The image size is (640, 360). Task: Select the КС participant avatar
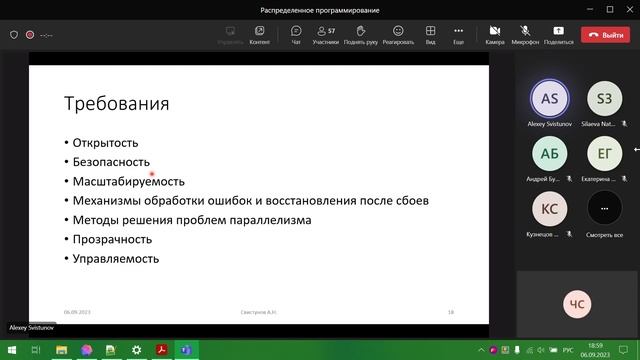coord(549,209)
